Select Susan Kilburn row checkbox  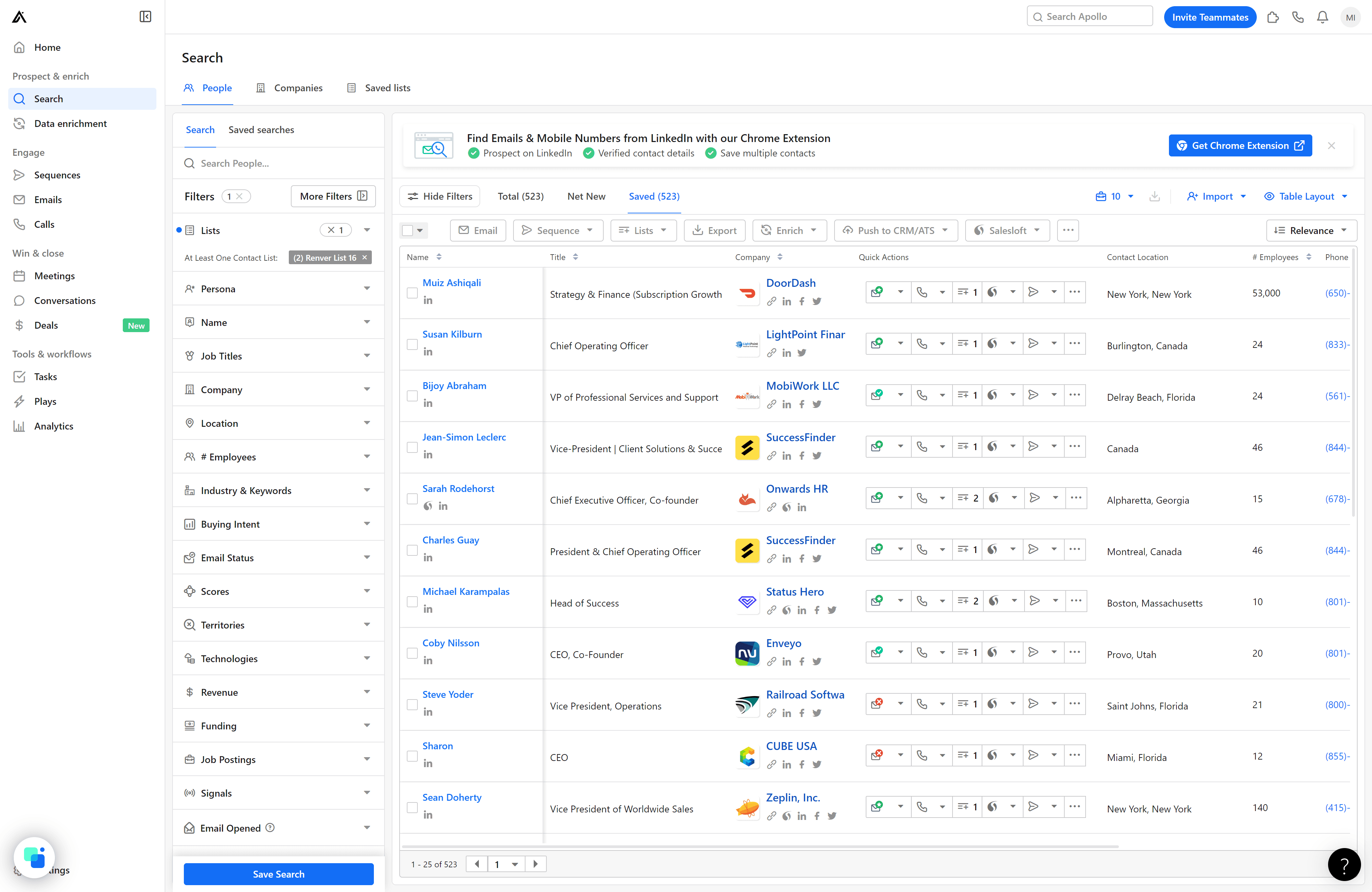tap(412, 345)
